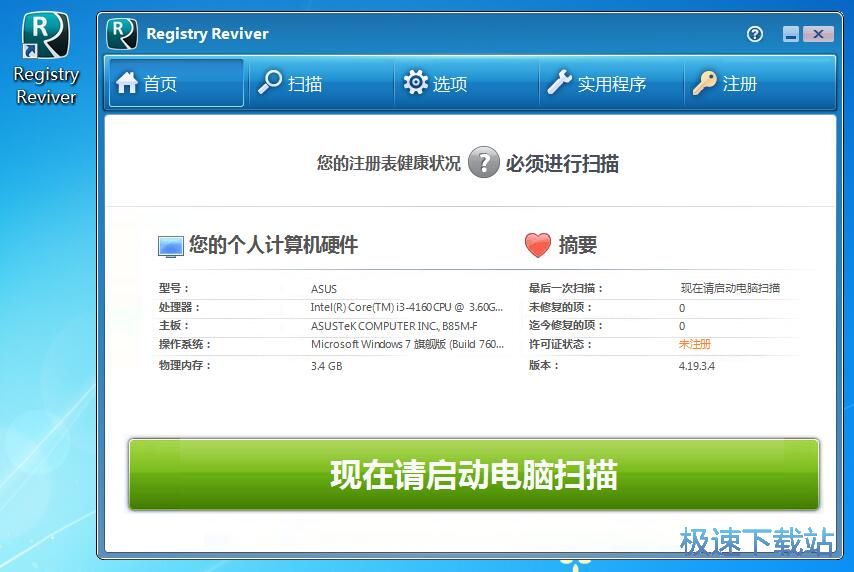
Task: Click the 您的个人计算机硬件 section heading
Action: tap(273, 245)
